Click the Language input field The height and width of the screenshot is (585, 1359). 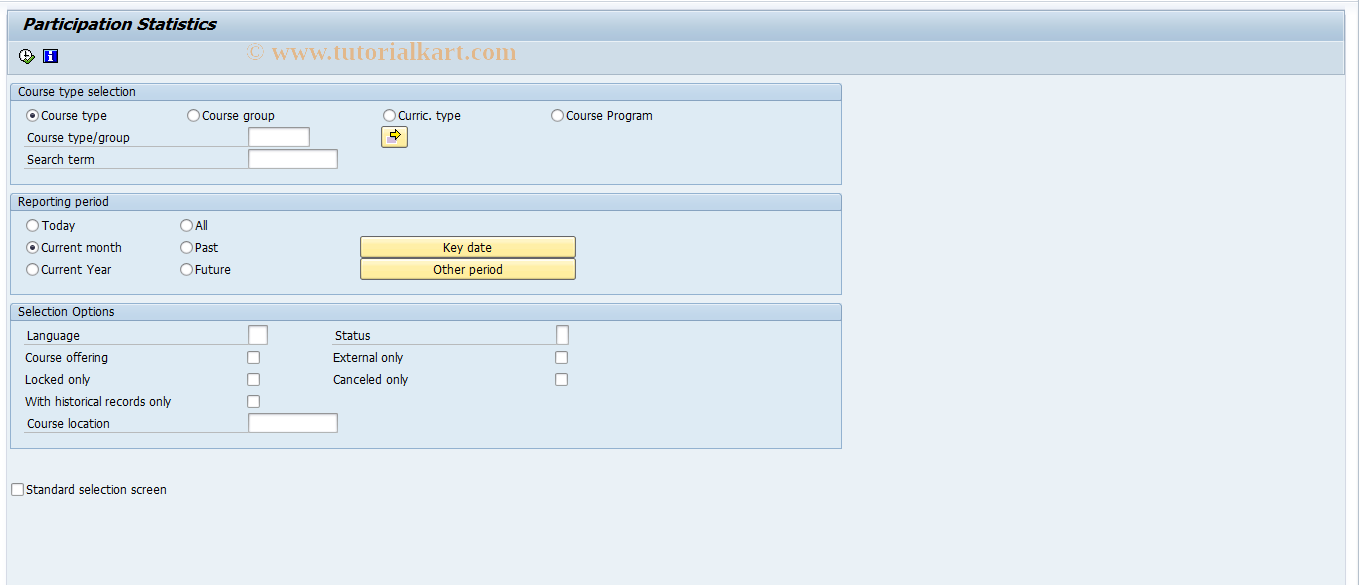tap(258, 335)
